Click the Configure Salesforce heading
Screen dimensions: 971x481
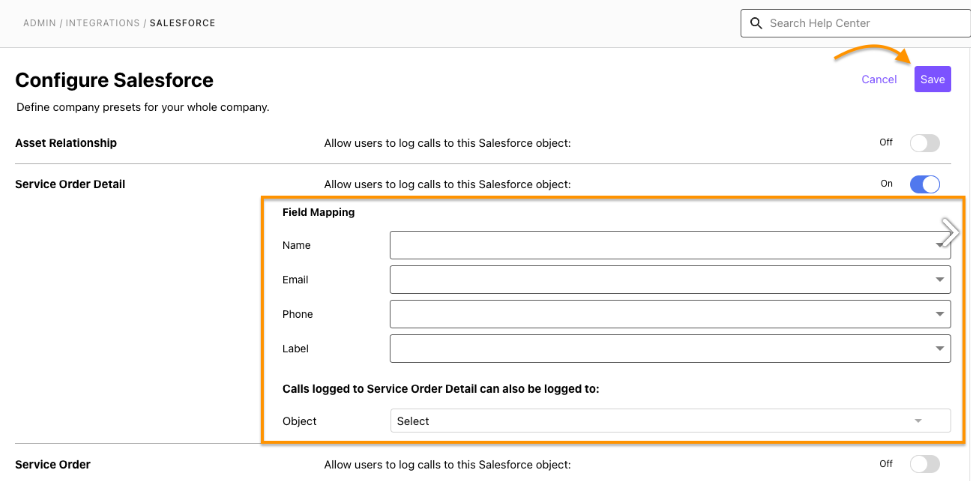click(115, 80)
